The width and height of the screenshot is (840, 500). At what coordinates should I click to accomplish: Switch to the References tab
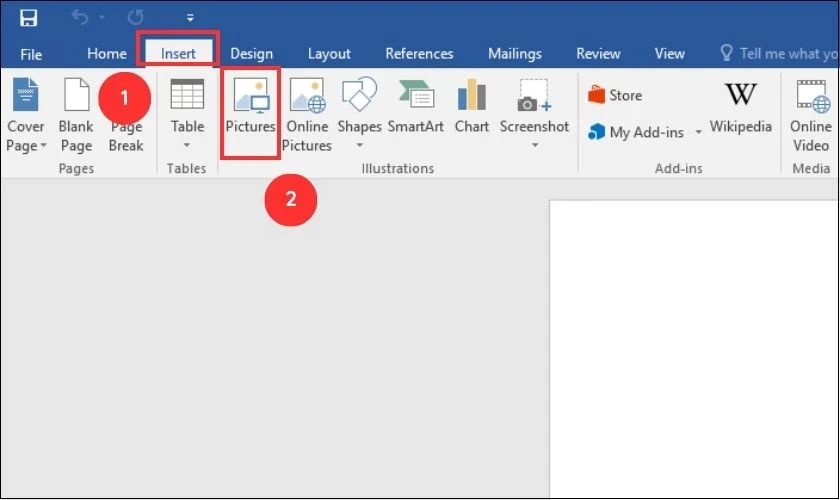[419, 54]
